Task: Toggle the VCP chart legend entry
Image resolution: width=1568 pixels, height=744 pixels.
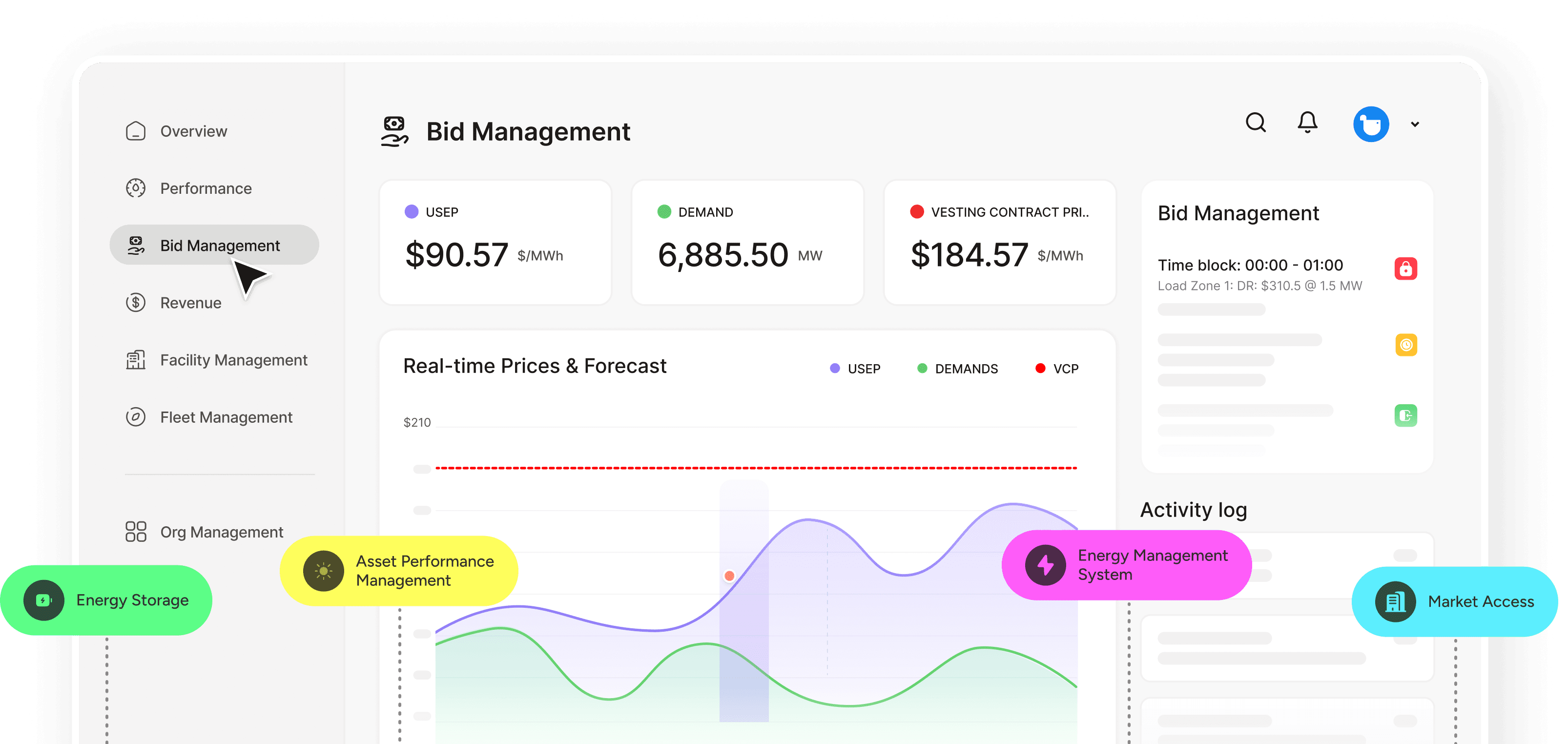Action: click(1057, 369)
